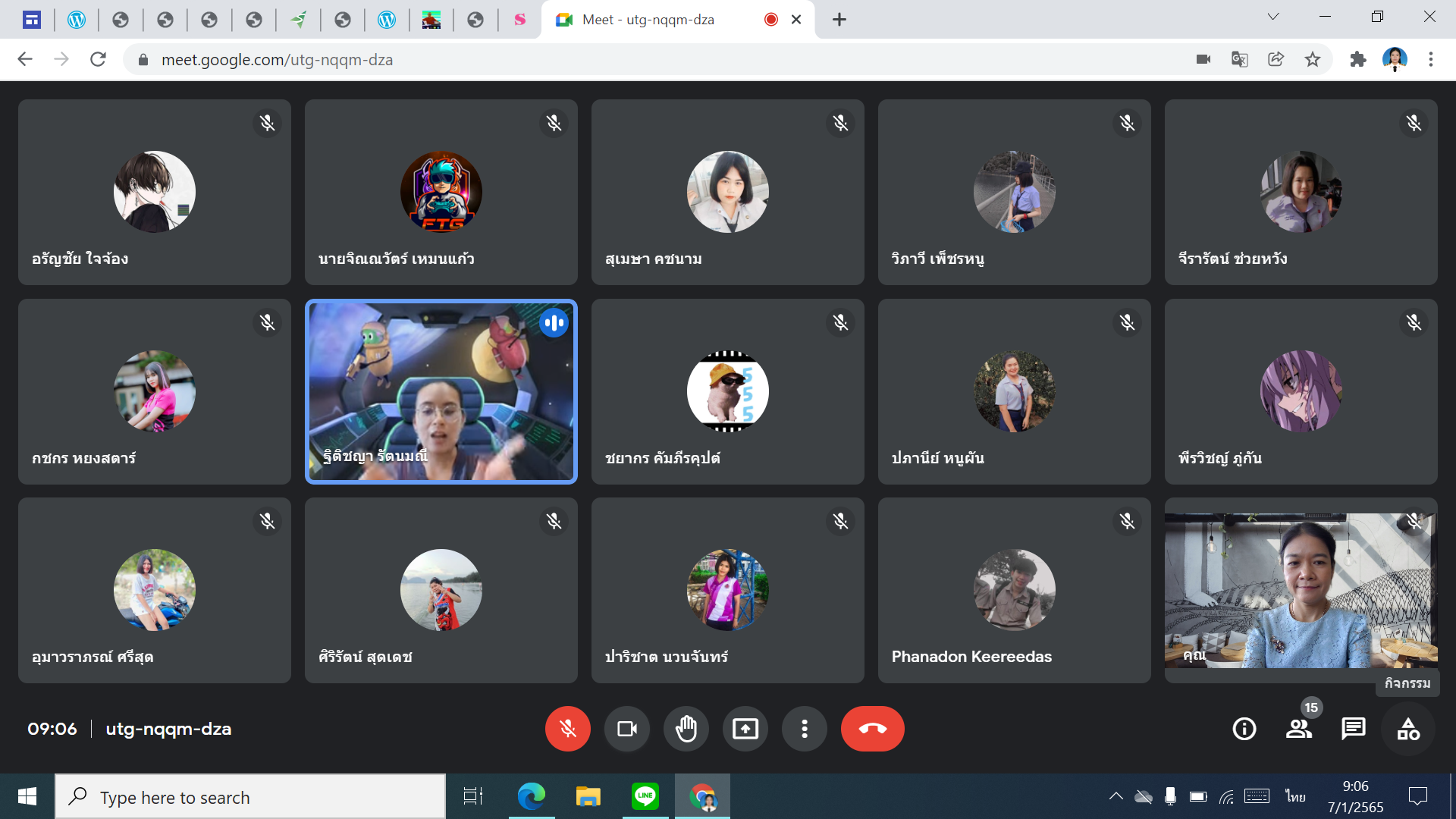This screenshot has width=1456, height=819.
Task: Raise hand in the meeting
Action: pyautogui.click(x=686, y=729)
